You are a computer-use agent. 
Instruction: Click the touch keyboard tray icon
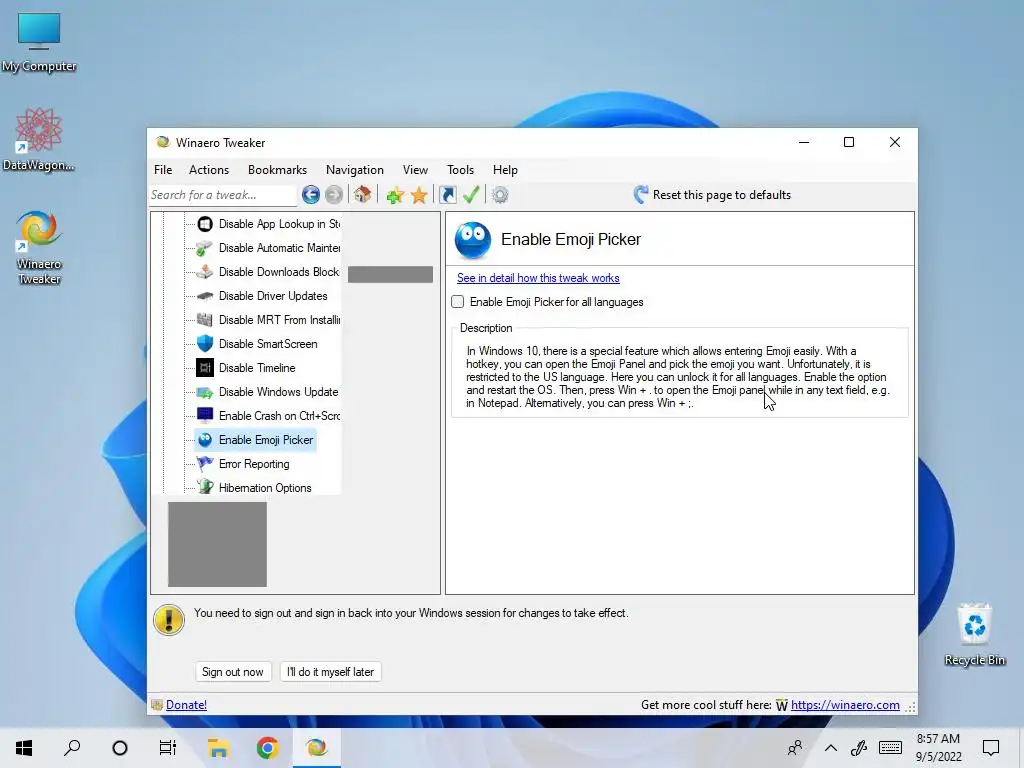[x=890, y=748]
